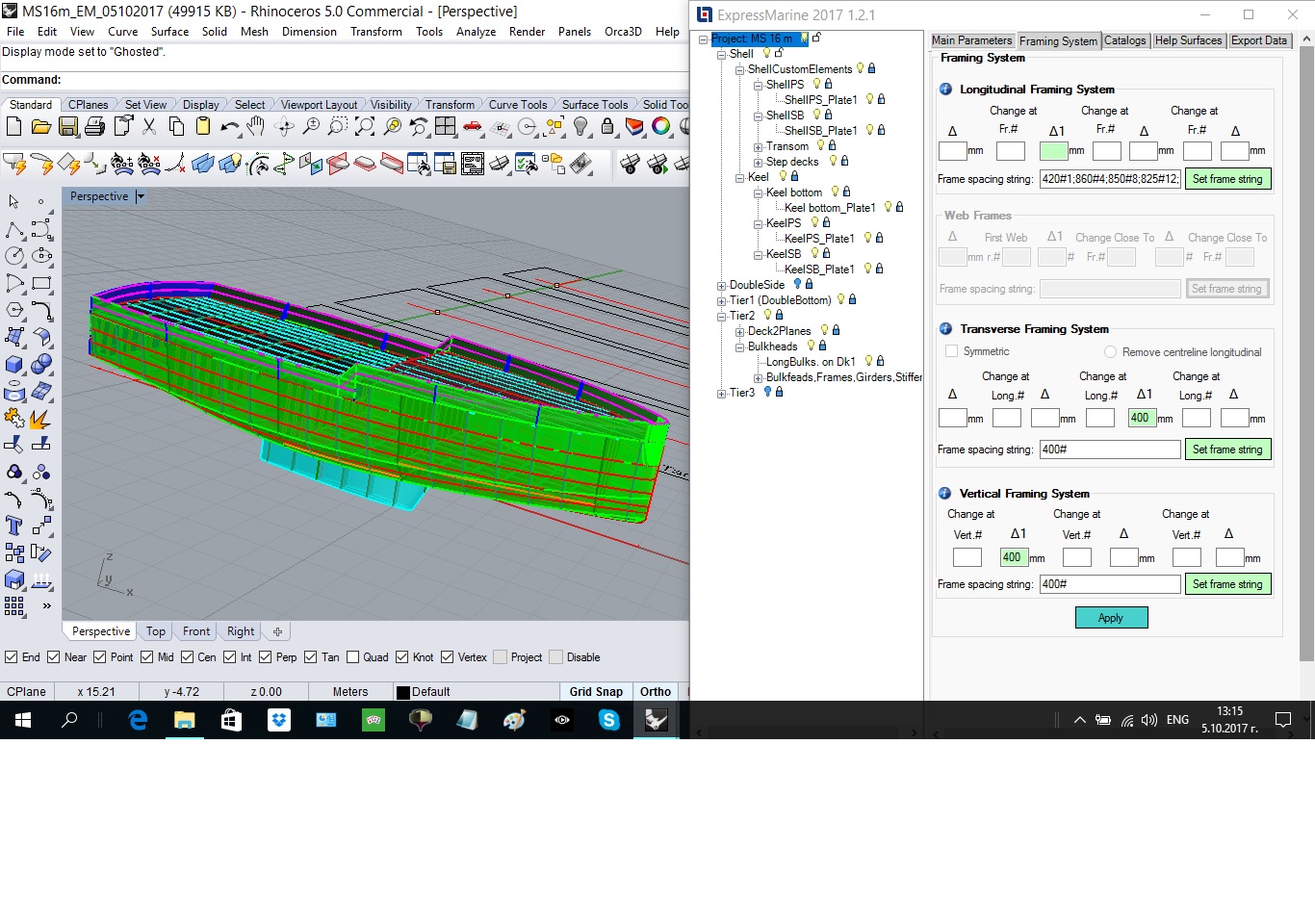This screenshot has height=924, width=1315.
Task: Click the Apply button
Action: tap(1111, 618)
